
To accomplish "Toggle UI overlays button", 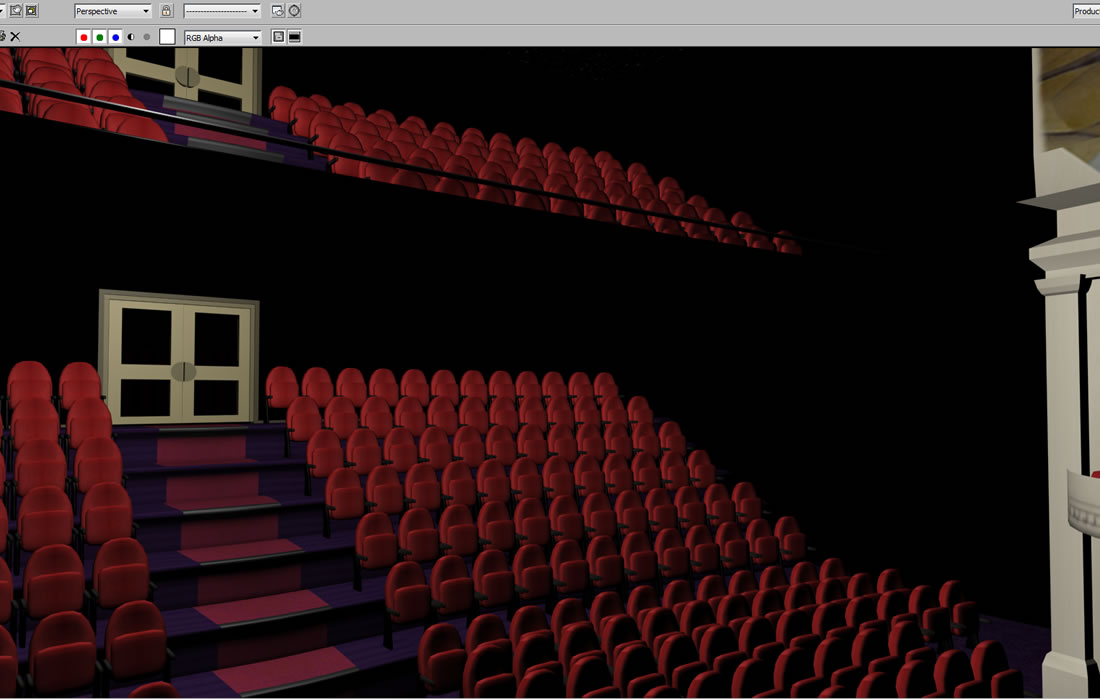I will click(x=279, y=37).
